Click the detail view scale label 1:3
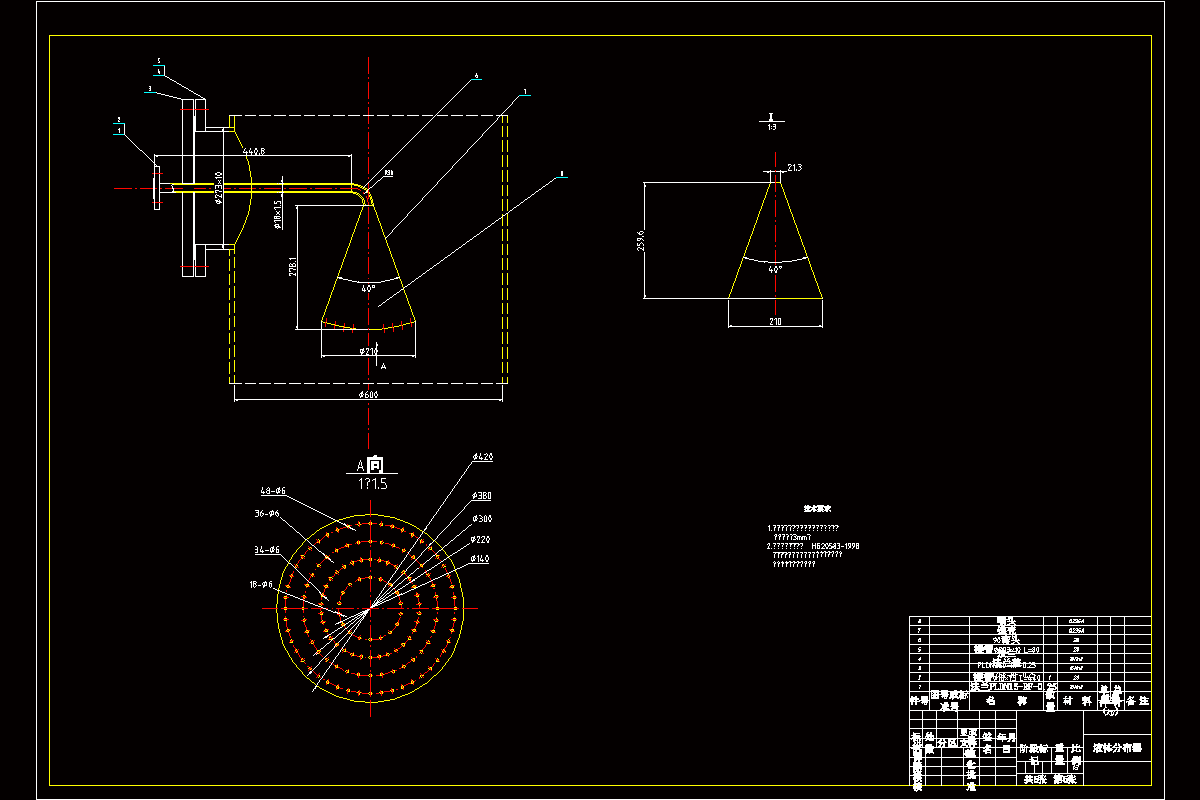The width and height of the screenshot is (1200, 800). point(772,128)
